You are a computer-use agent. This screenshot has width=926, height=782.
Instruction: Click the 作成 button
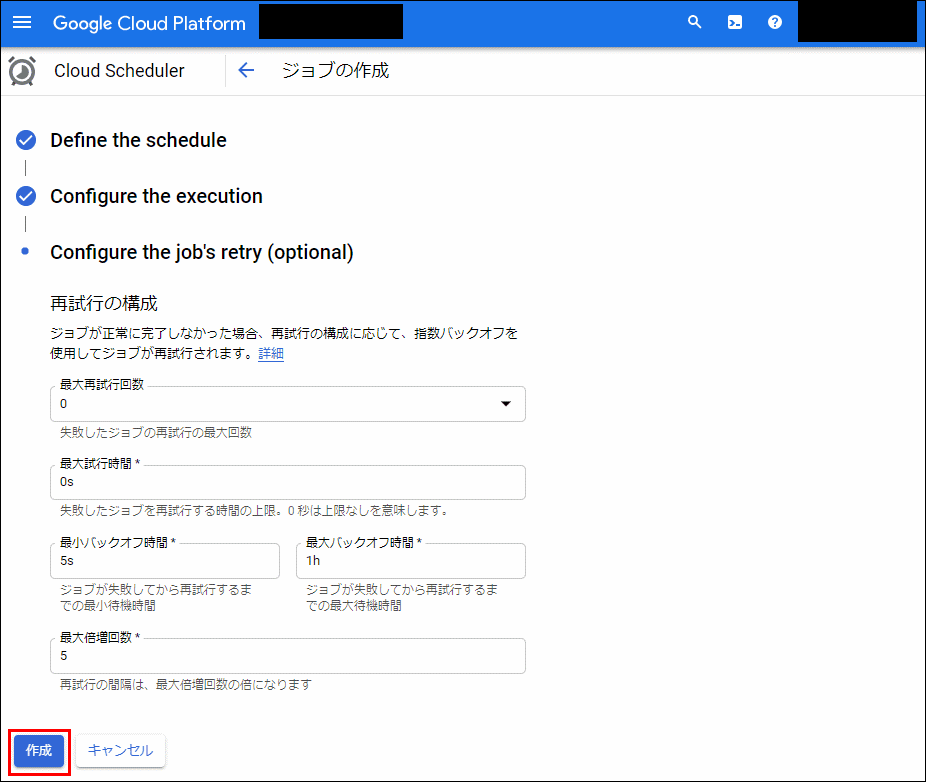tap(39, 751)
